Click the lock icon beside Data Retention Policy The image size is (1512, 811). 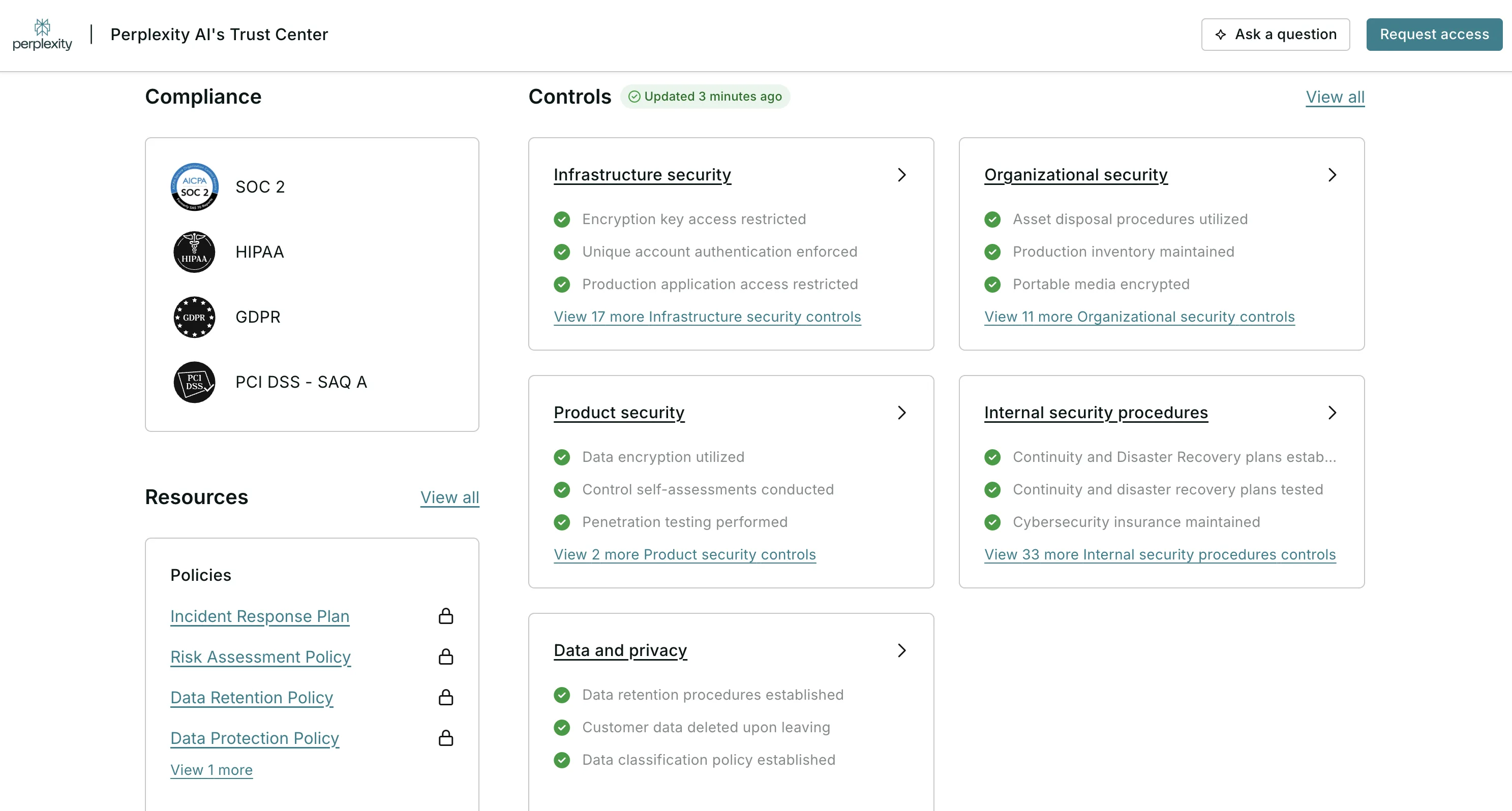click(x=446, y=697)
